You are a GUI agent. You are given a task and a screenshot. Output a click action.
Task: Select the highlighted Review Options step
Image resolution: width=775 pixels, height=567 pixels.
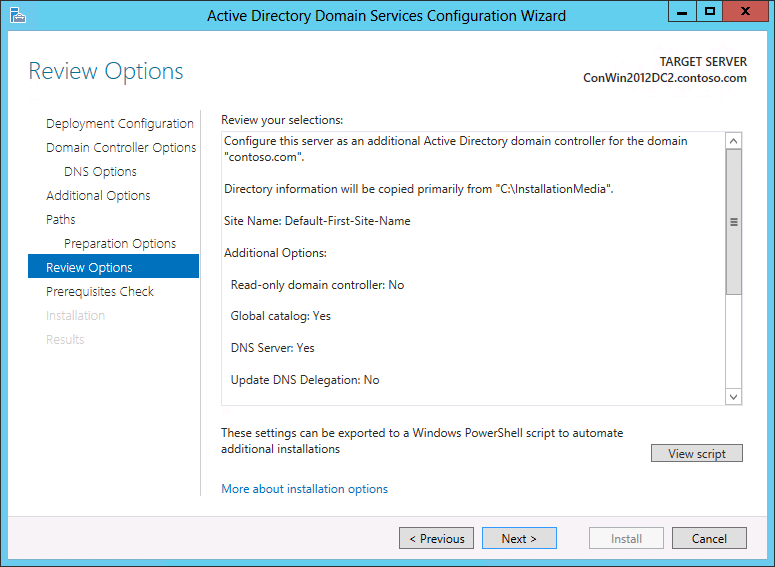[114, 266]
